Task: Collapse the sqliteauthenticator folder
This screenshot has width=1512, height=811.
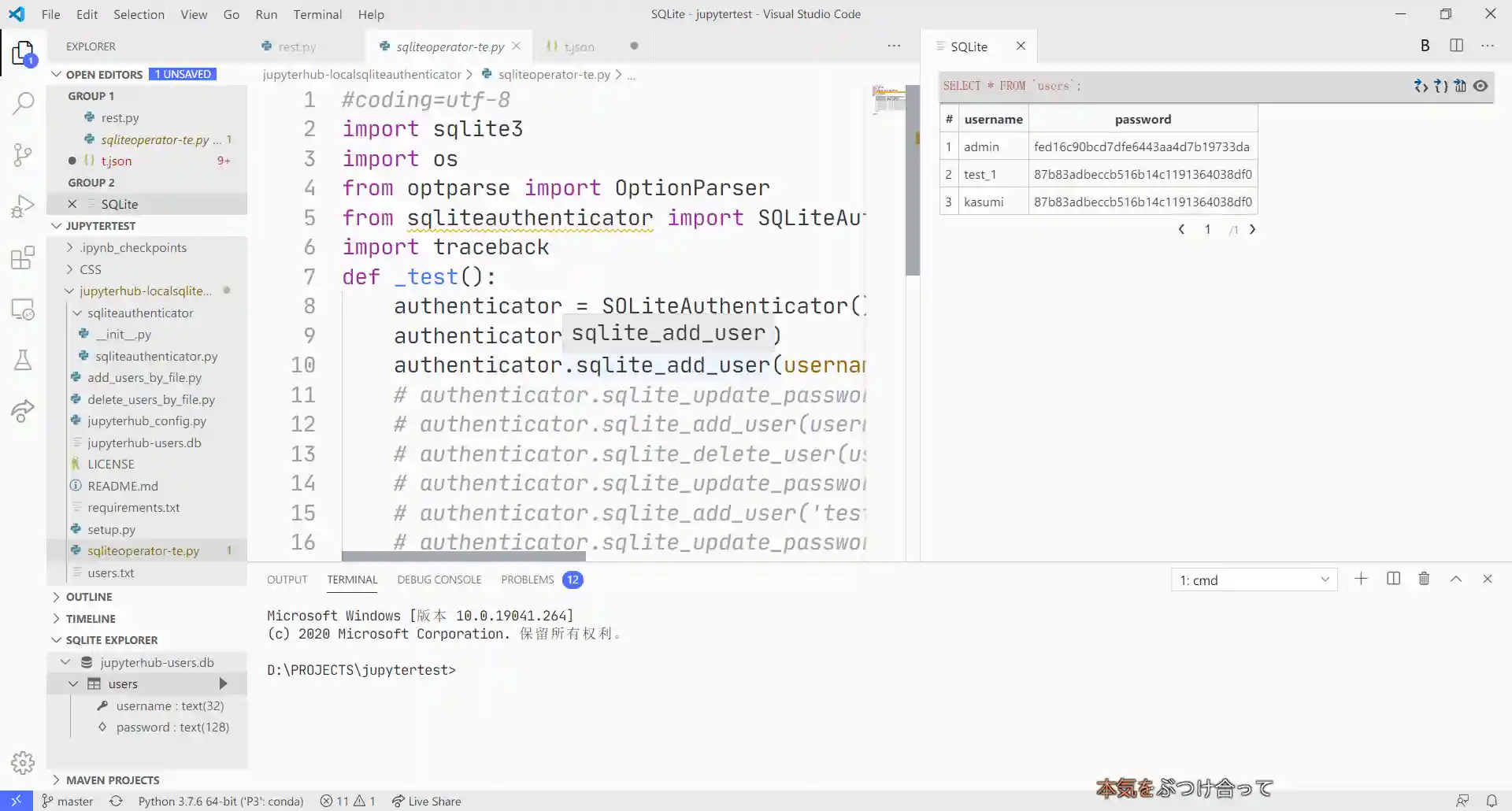Action: (x=77, y=313)
